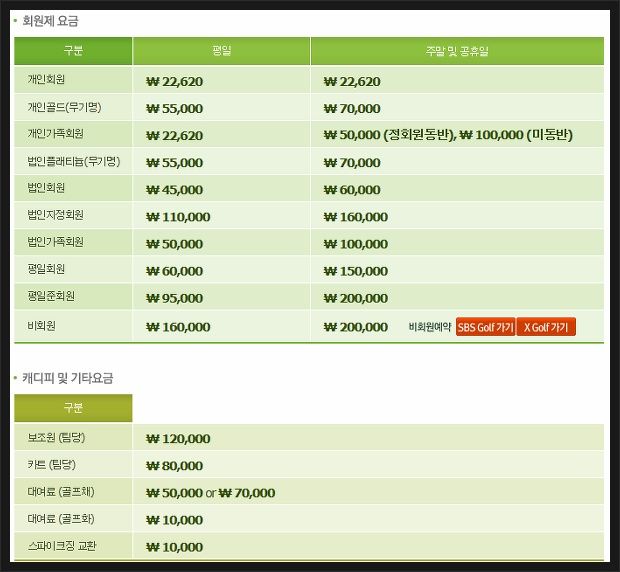Select the 평일준회원 row label

pyautogui.click(x=51, y=296)
